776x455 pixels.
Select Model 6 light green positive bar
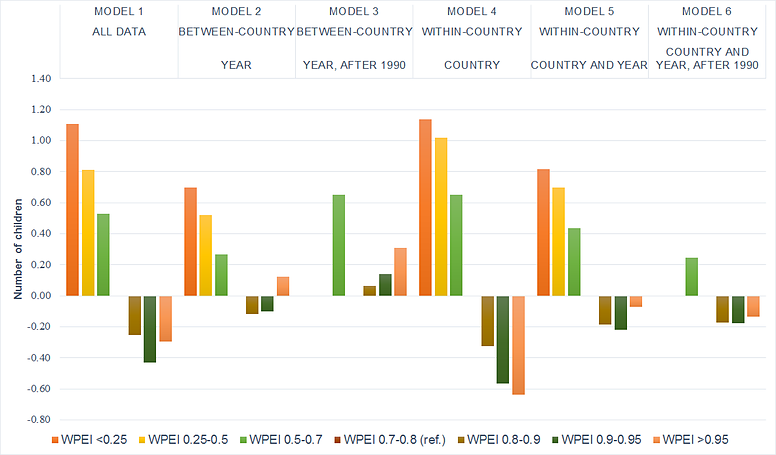[692, 277]
